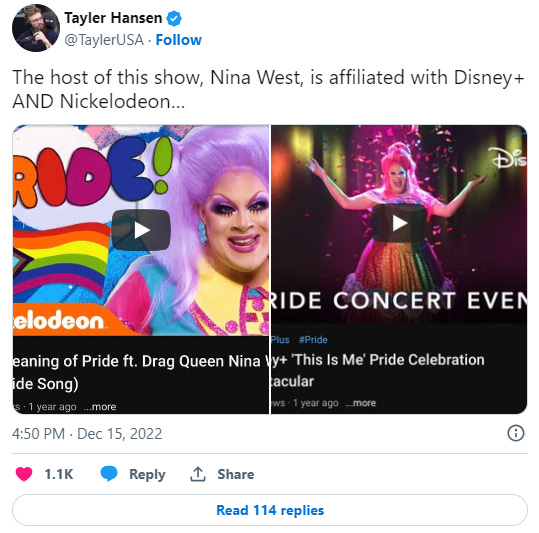539x533 pixels.
Task: Click the Reply label text
Action: click(147, 474)
